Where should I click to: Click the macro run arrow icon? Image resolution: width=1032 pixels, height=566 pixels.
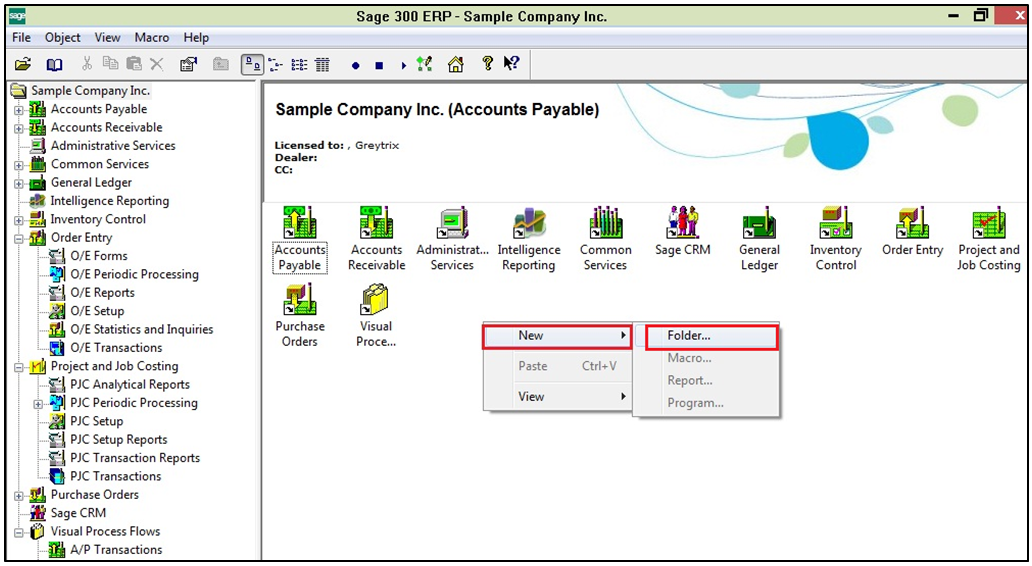403,65
